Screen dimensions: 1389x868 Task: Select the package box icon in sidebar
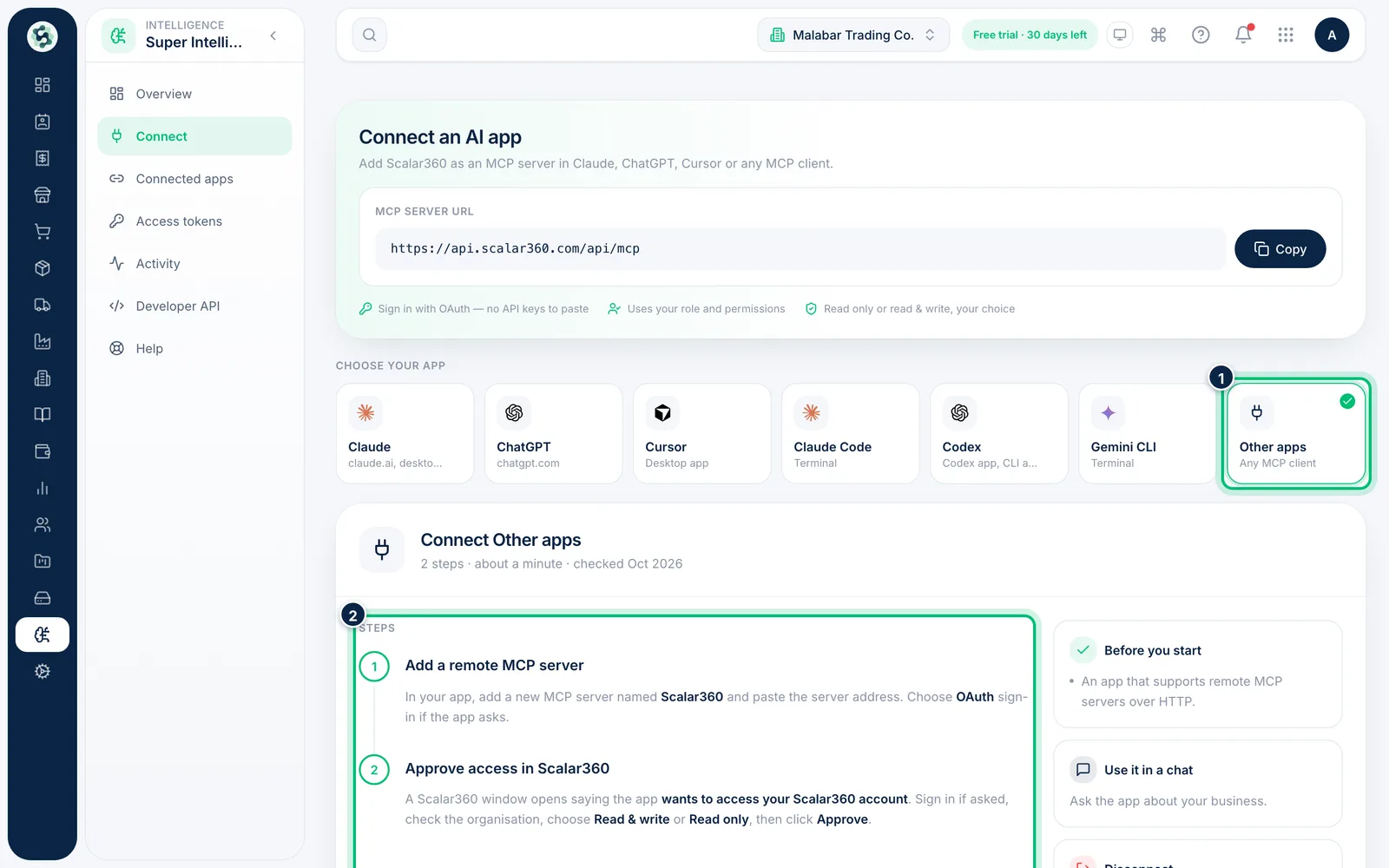[42, 268]
